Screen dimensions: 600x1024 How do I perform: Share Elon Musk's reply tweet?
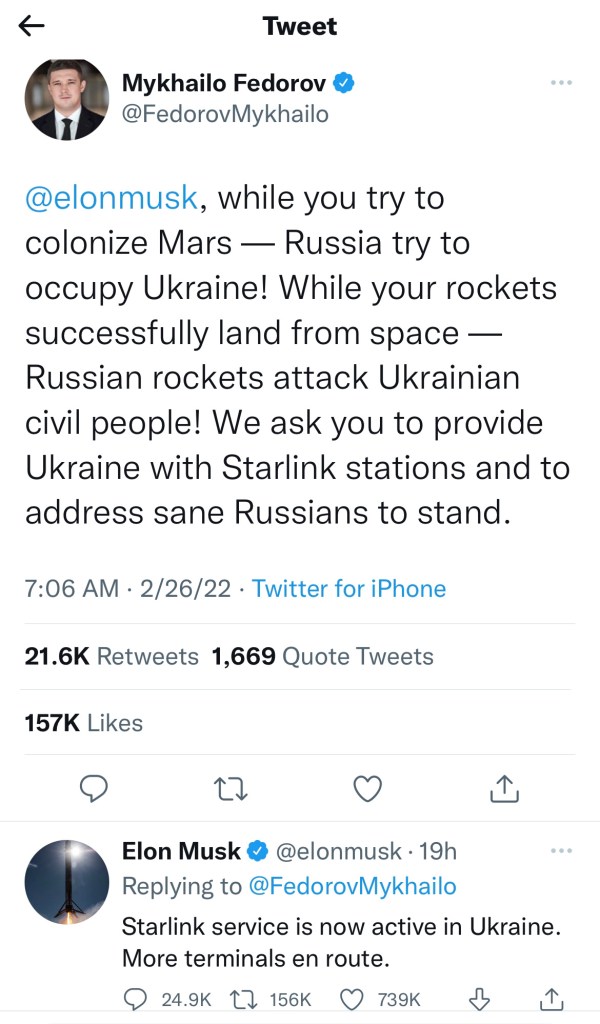click(551, 998)
